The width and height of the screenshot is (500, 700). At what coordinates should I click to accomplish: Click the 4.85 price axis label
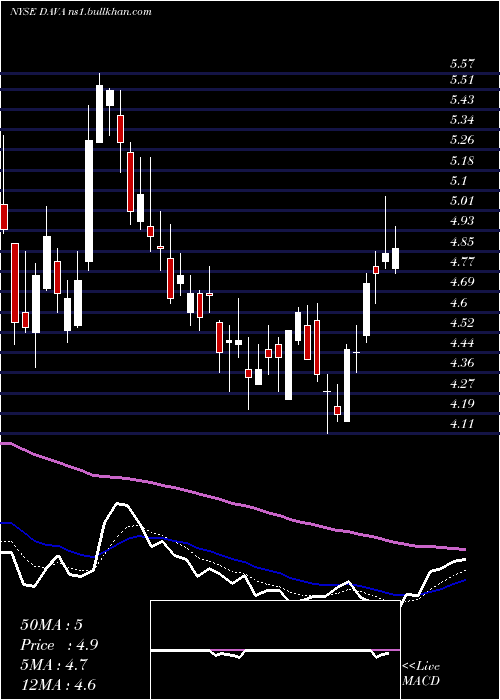click(462, 242)
